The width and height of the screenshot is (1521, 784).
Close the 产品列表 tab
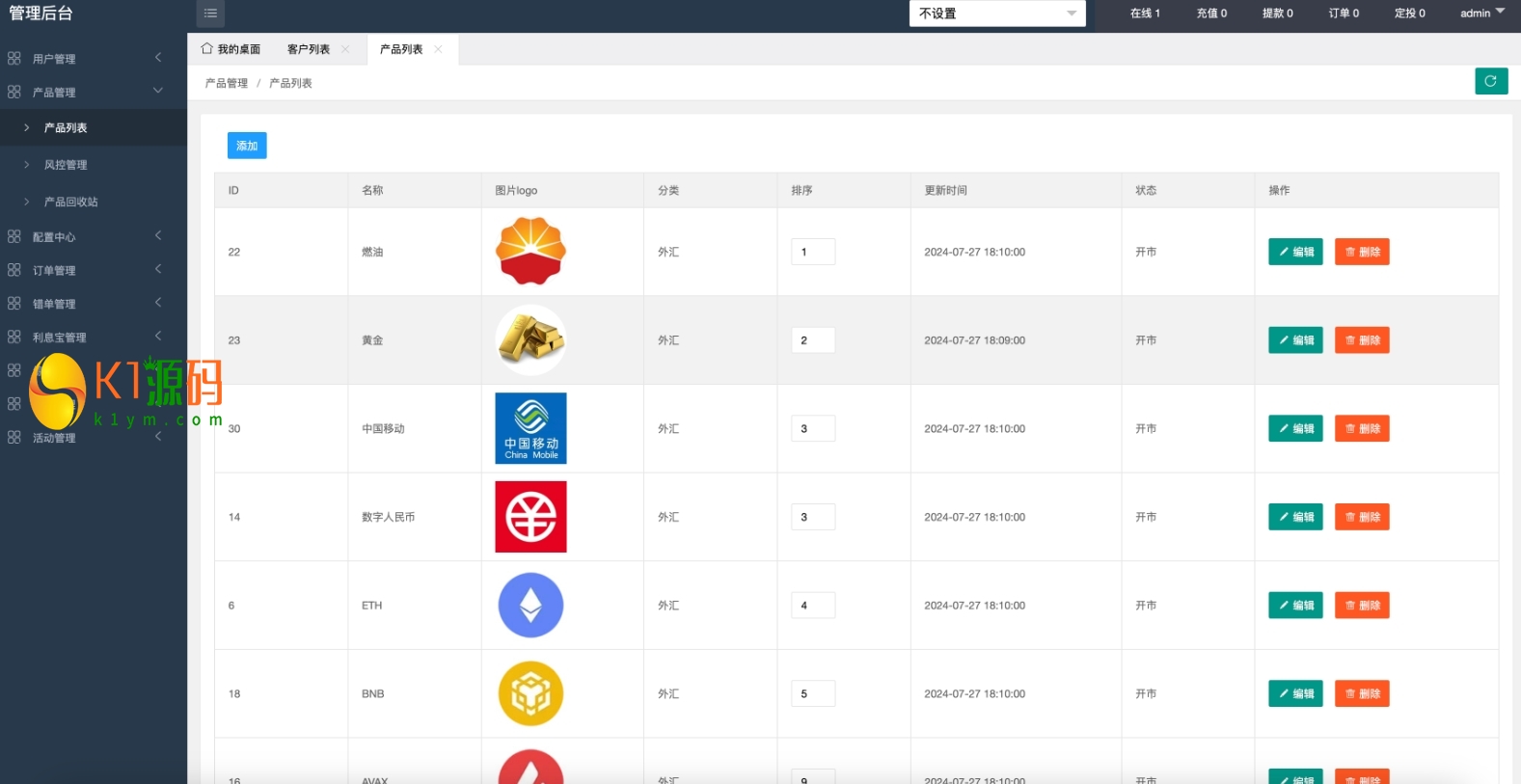(438, 49)
